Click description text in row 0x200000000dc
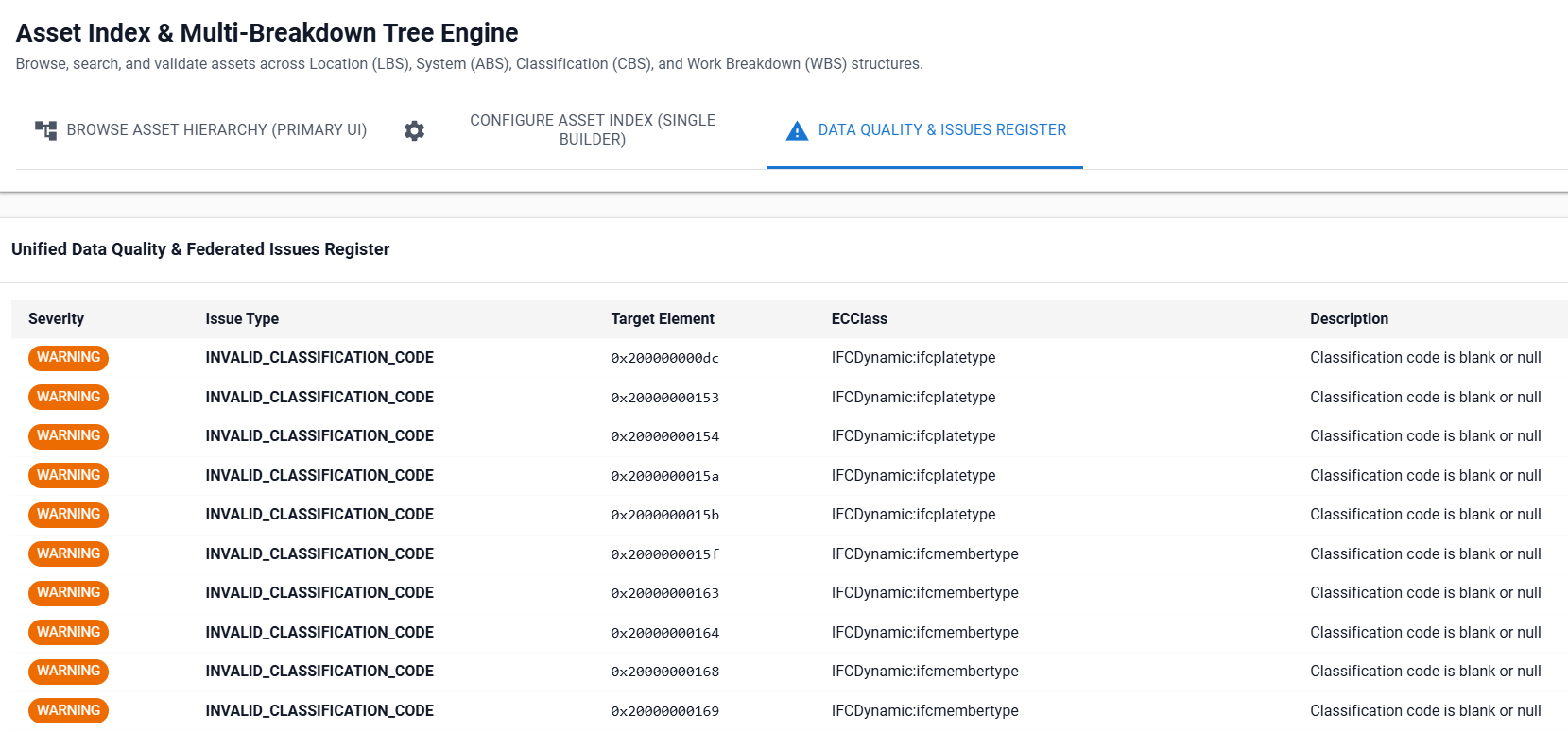 [1425, 358]
